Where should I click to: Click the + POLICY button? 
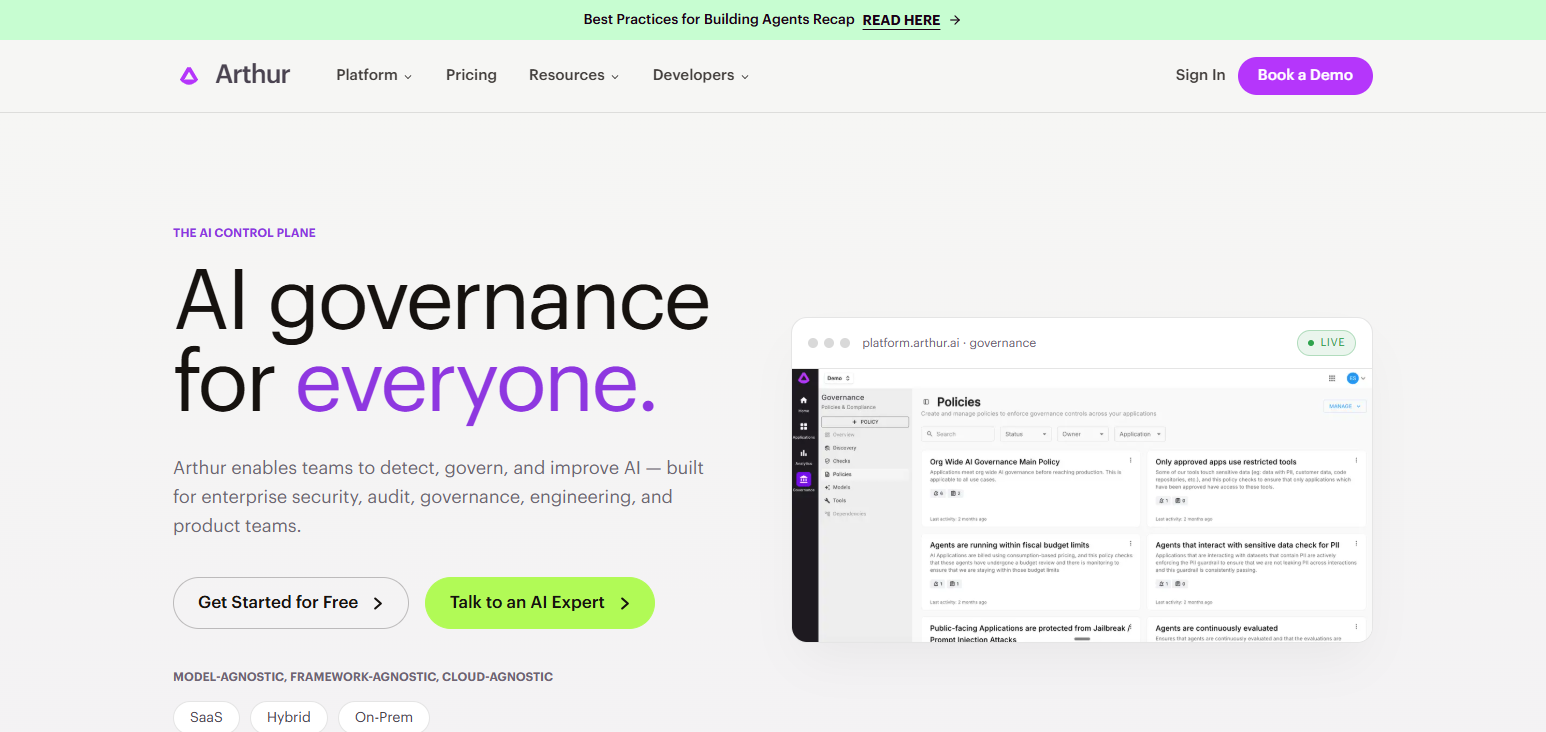[x=865, y=422]
